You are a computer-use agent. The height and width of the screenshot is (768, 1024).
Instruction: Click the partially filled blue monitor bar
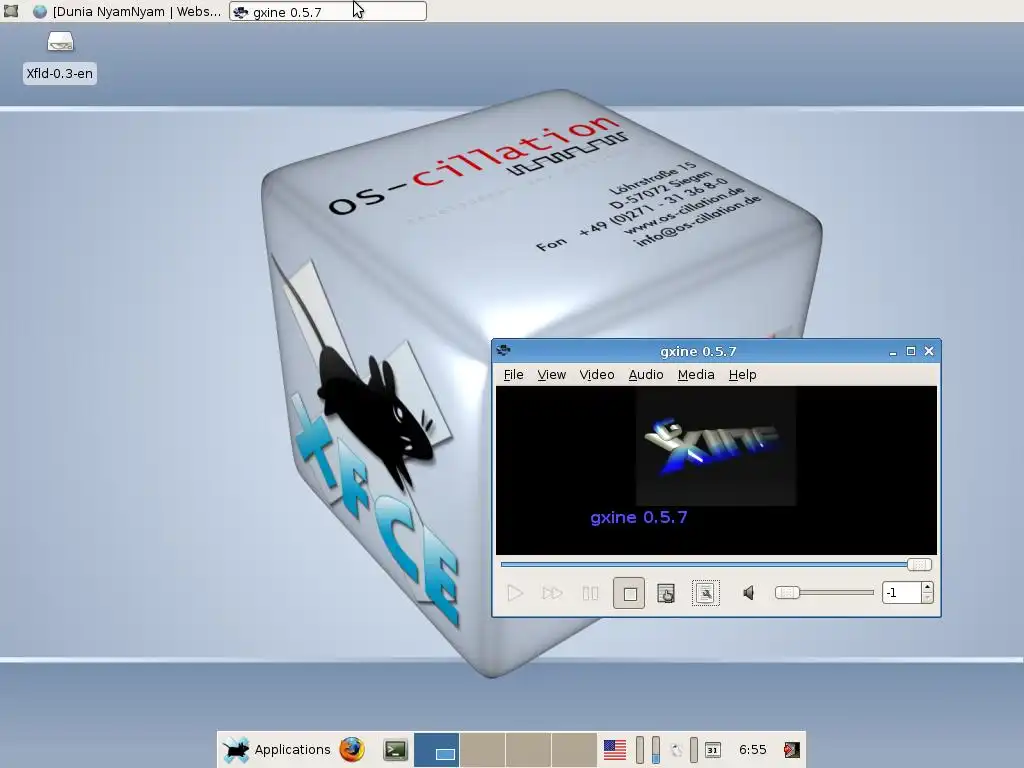click(x=656, y=750)
